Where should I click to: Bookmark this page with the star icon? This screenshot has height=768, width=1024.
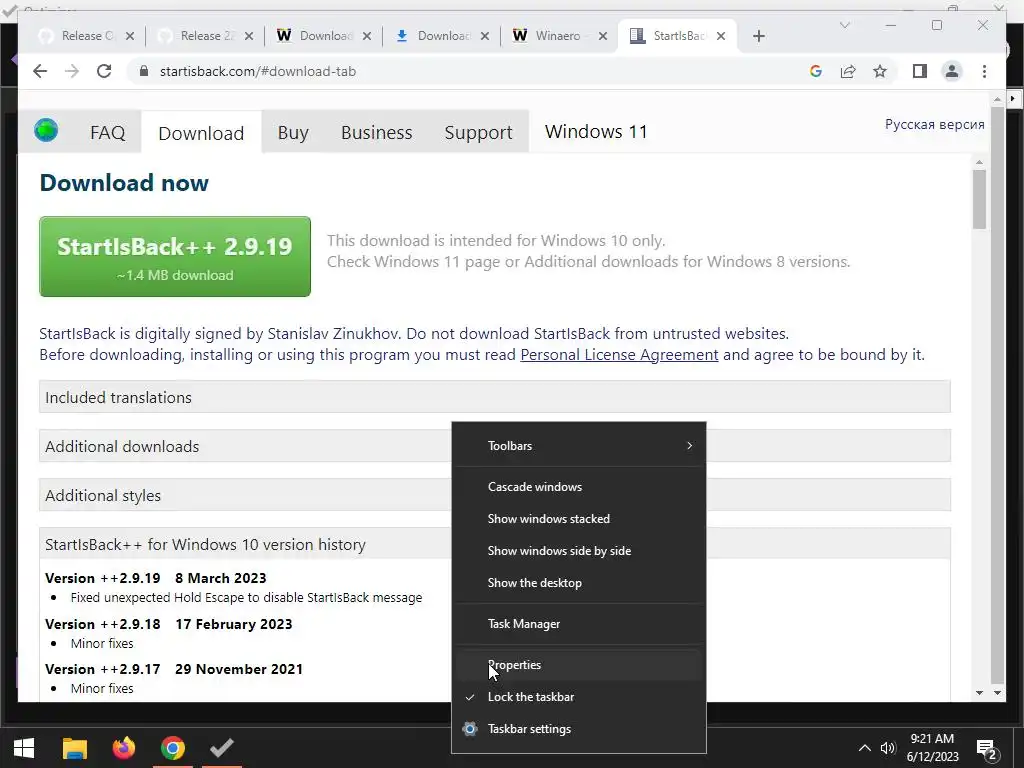coord(880,71)
